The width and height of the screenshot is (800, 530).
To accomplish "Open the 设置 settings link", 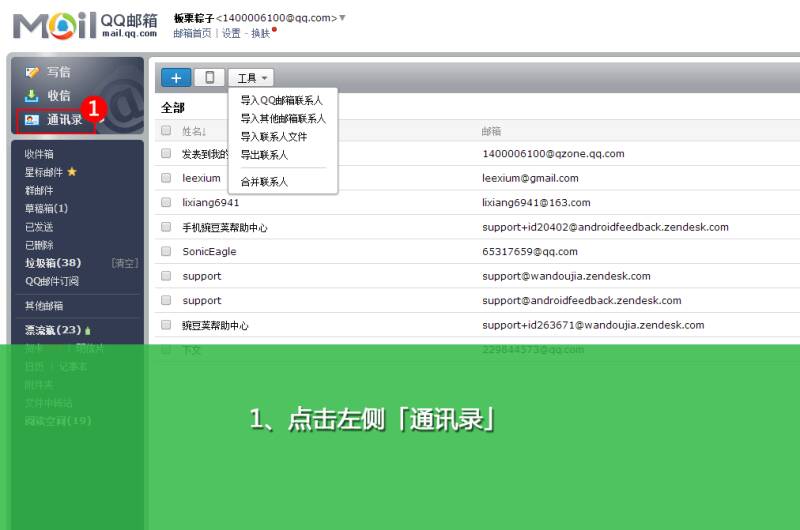I will [231, 33].
